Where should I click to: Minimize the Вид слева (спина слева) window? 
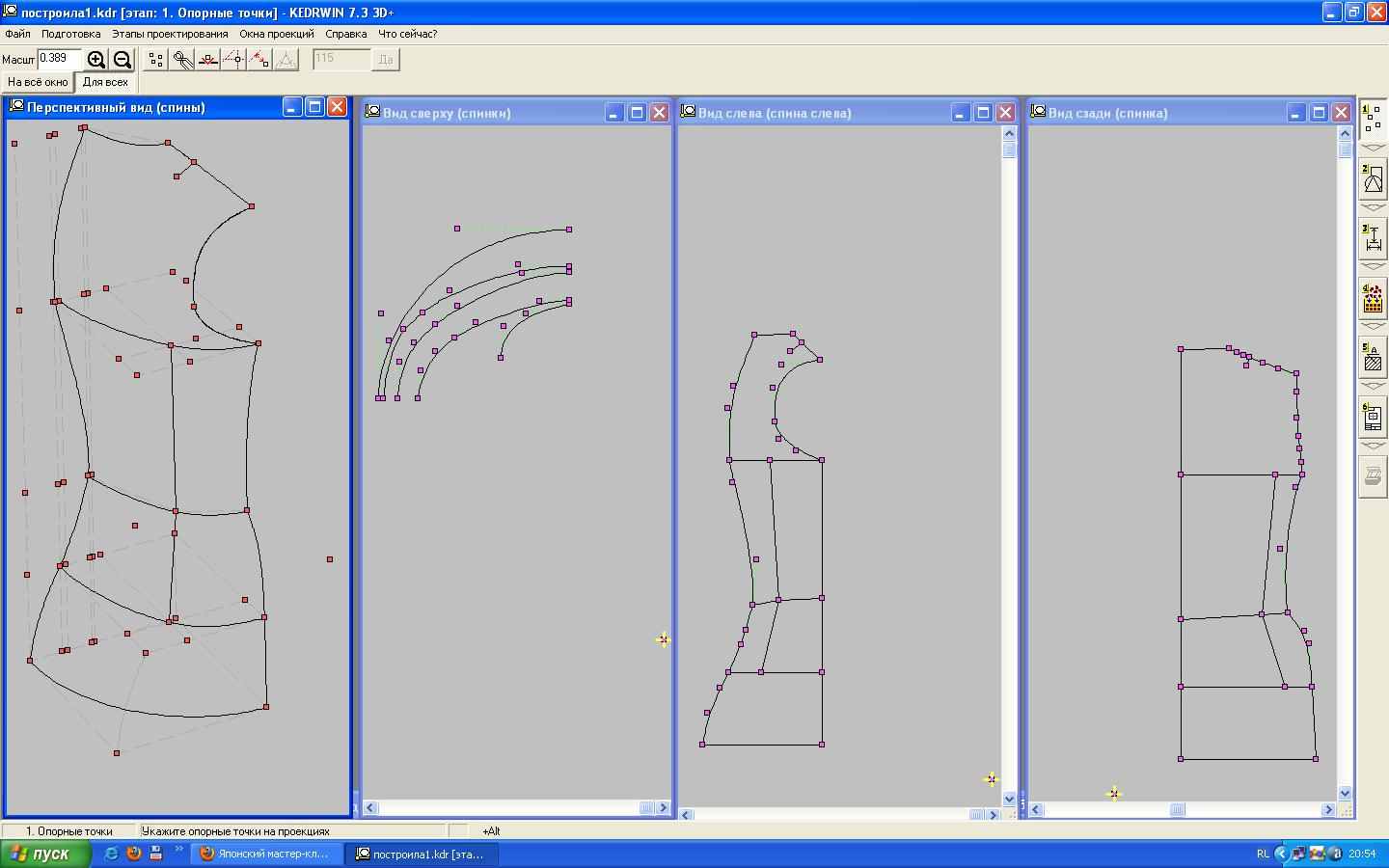point(960,113)
